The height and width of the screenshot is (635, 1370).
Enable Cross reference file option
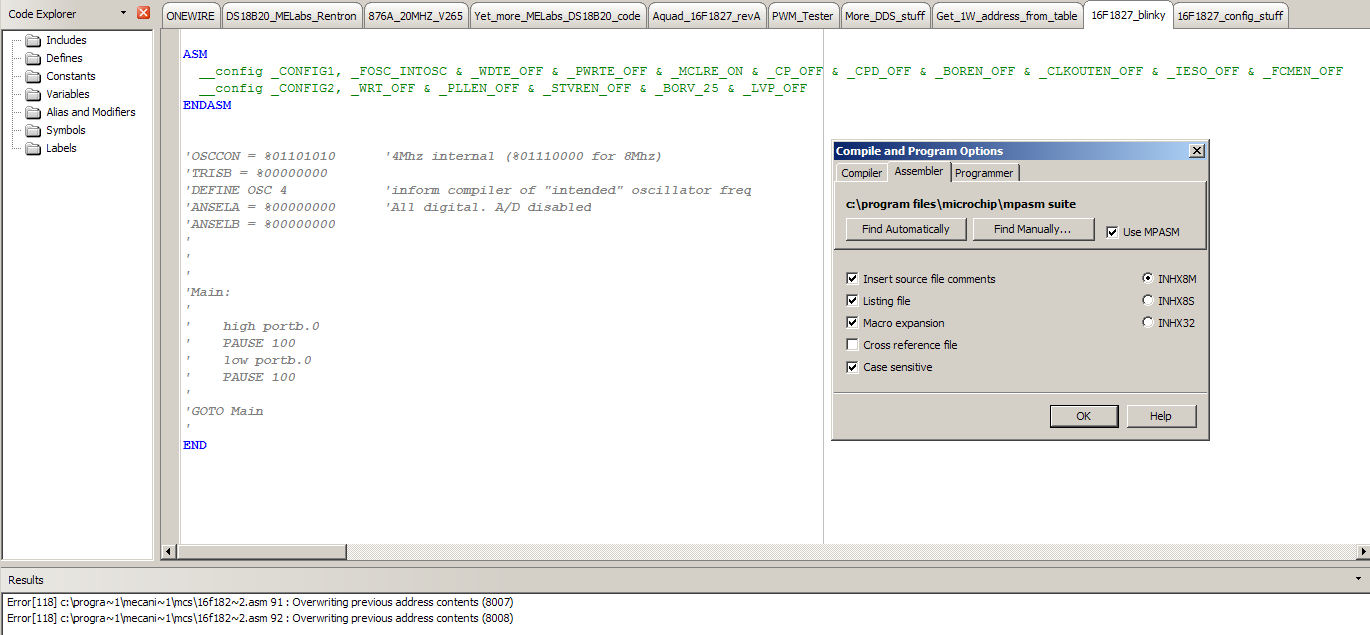pyautogui.click(x=852, y=345)
